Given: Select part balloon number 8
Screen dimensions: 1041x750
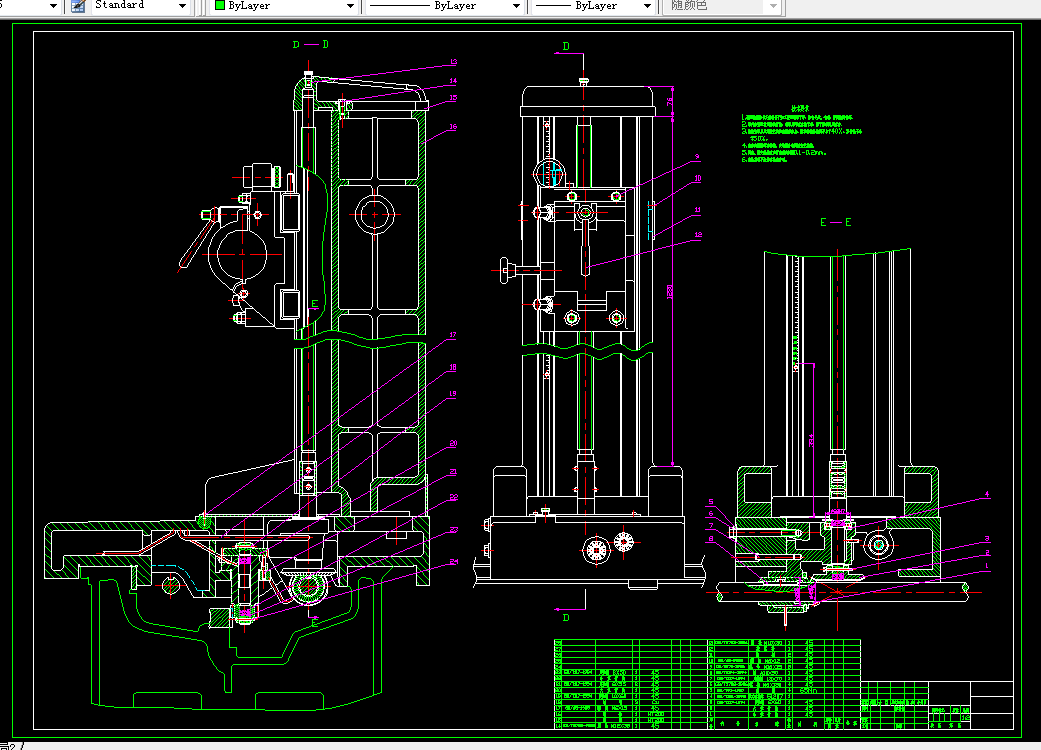Looking at the screenshot, I should tap(711, 539).
